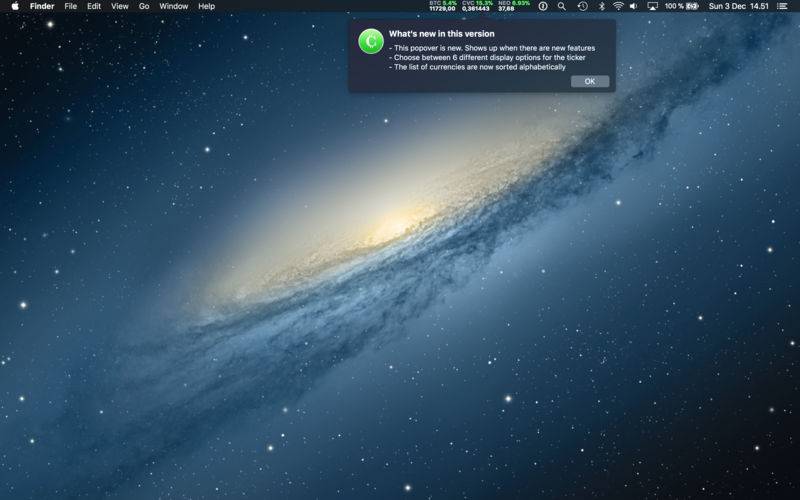800x500 pixels.
Task: Click "What's new in this version" heading
Action: click(441, 34)
